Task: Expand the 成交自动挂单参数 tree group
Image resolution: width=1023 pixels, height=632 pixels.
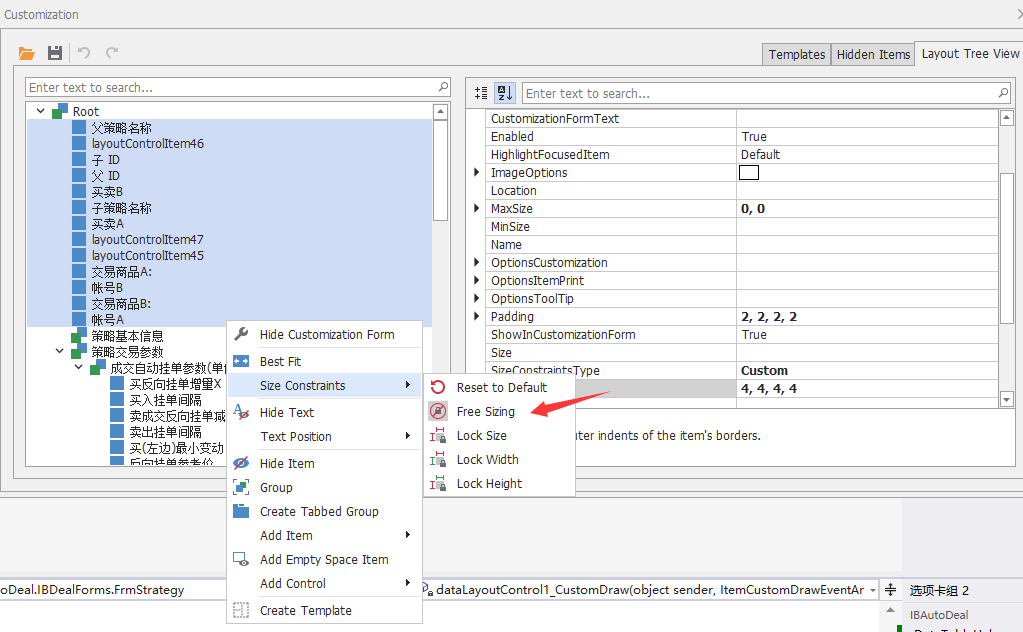Action: [x=78, y=366]
